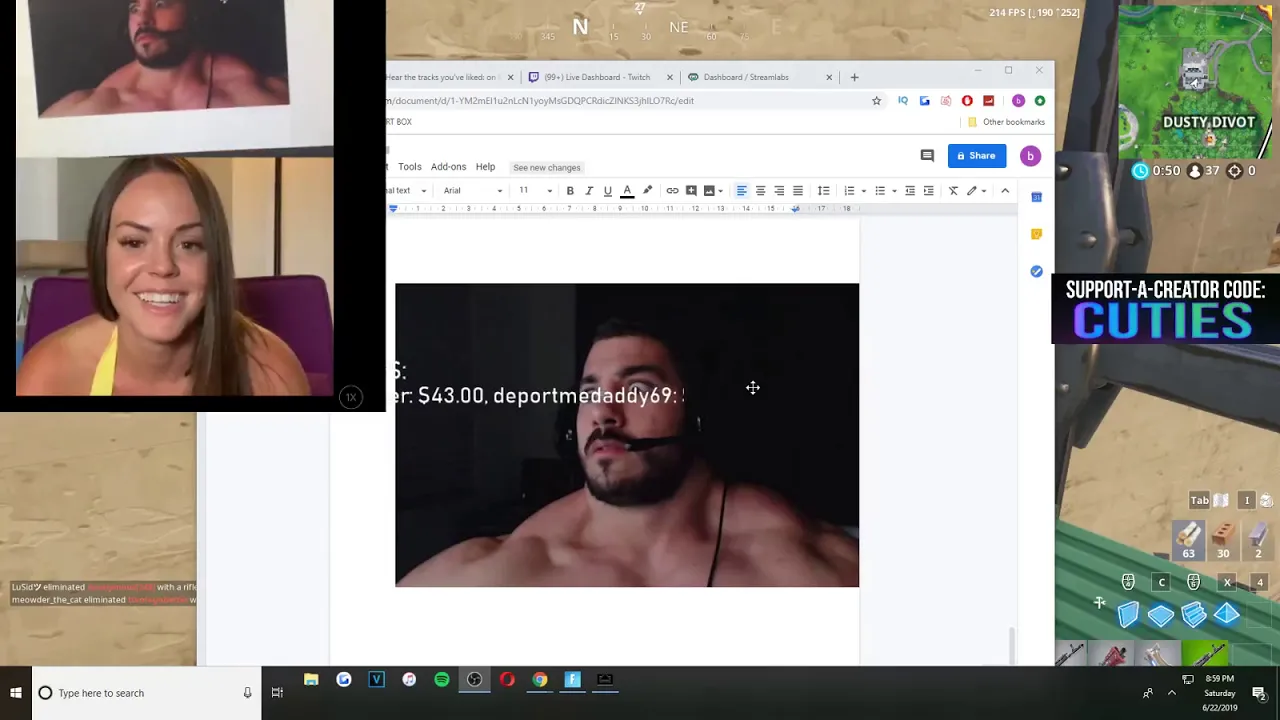
Task: Select right align
Action: coord(779,191)
